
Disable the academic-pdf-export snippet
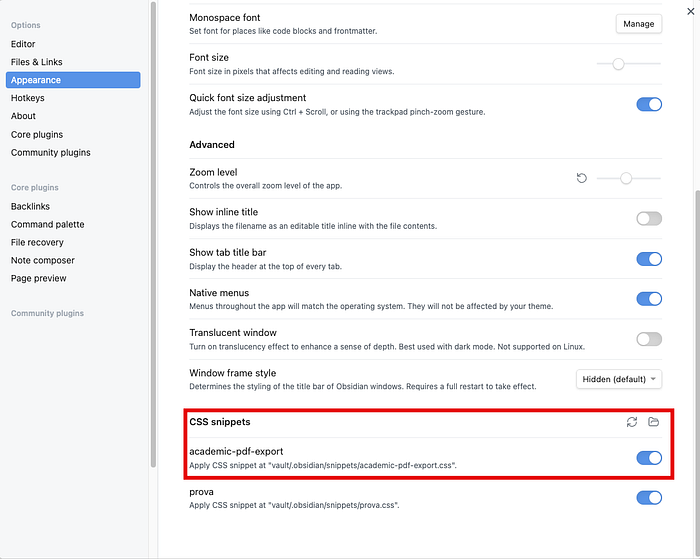coord(649,458)
